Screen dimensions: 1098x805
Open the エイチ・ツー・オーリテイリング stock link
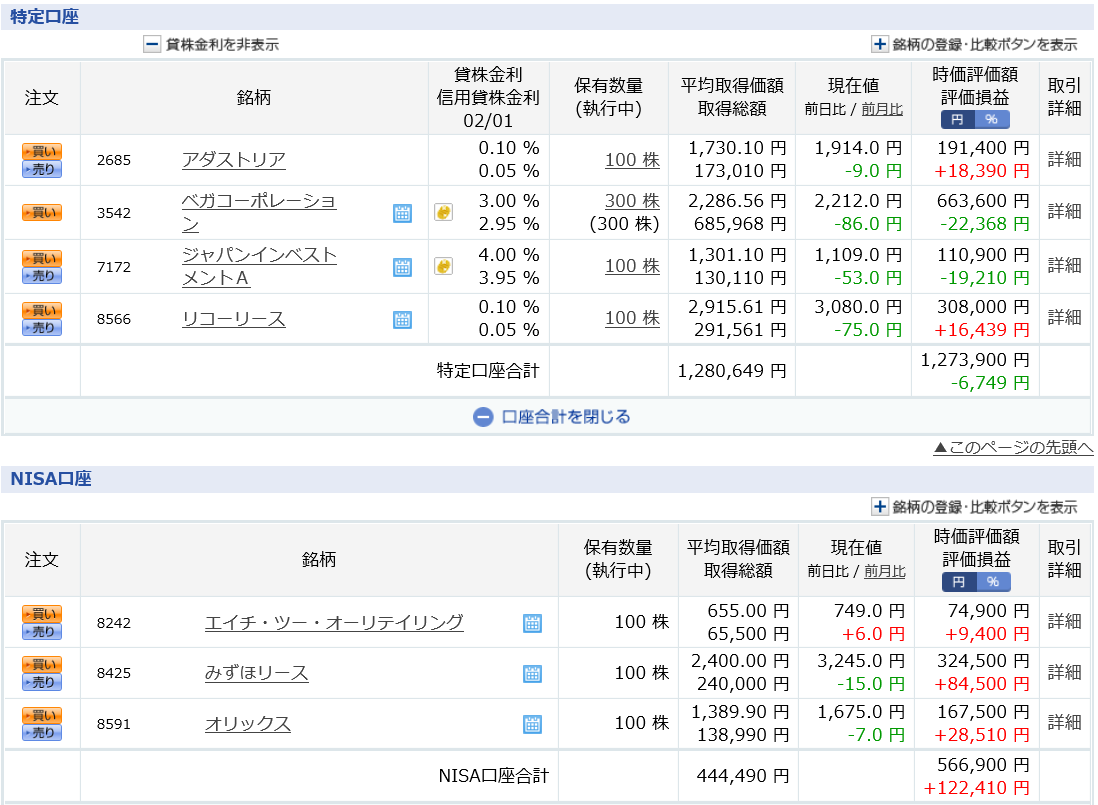334,622
